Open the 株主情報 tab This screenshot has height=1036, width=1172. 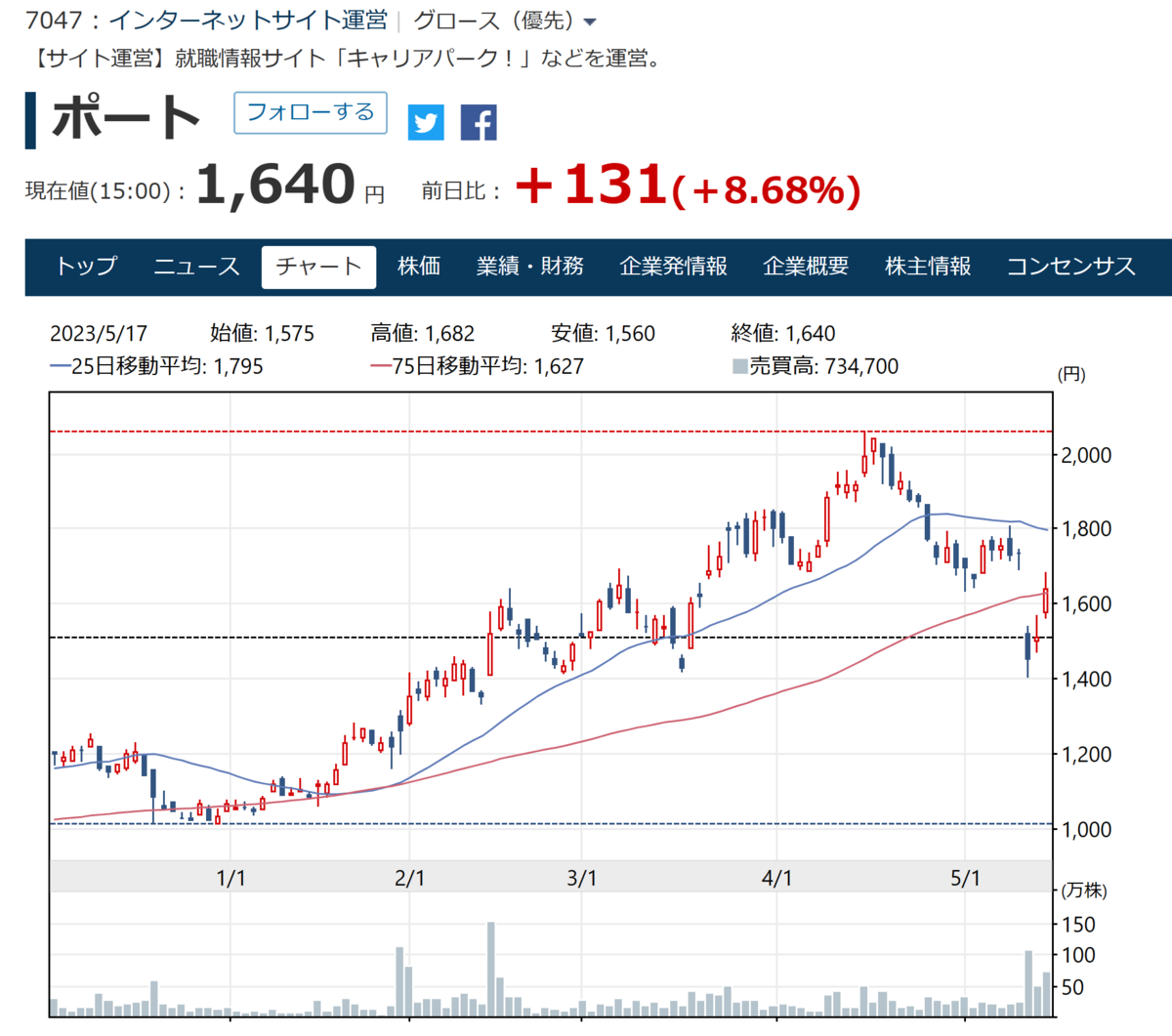tap(928, 267)
